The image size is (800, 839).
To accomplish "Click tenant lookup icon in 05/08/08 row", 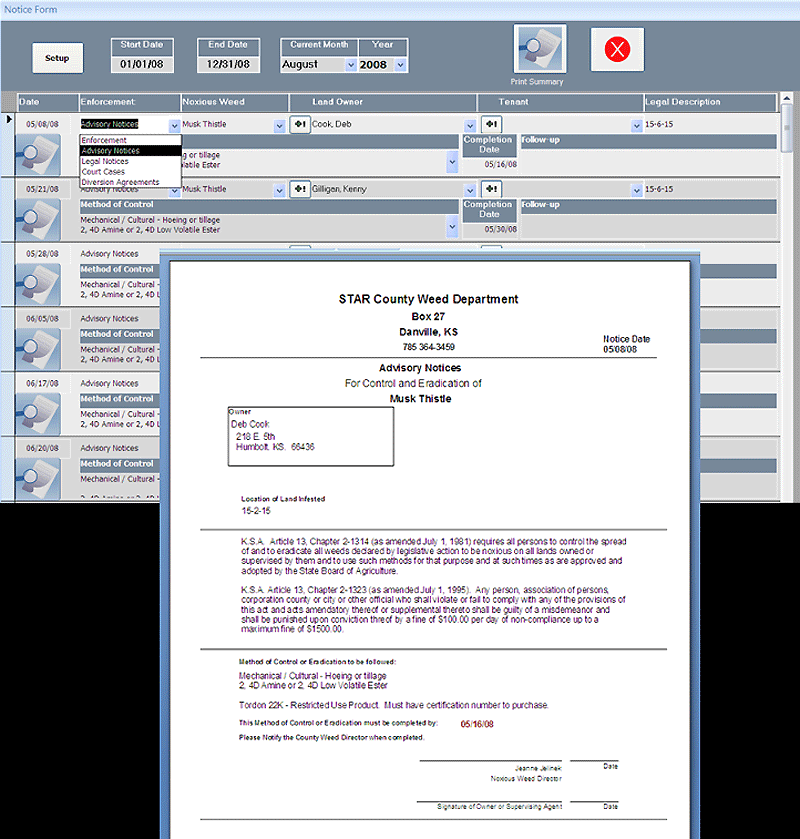I will click(x=491, y=124).
